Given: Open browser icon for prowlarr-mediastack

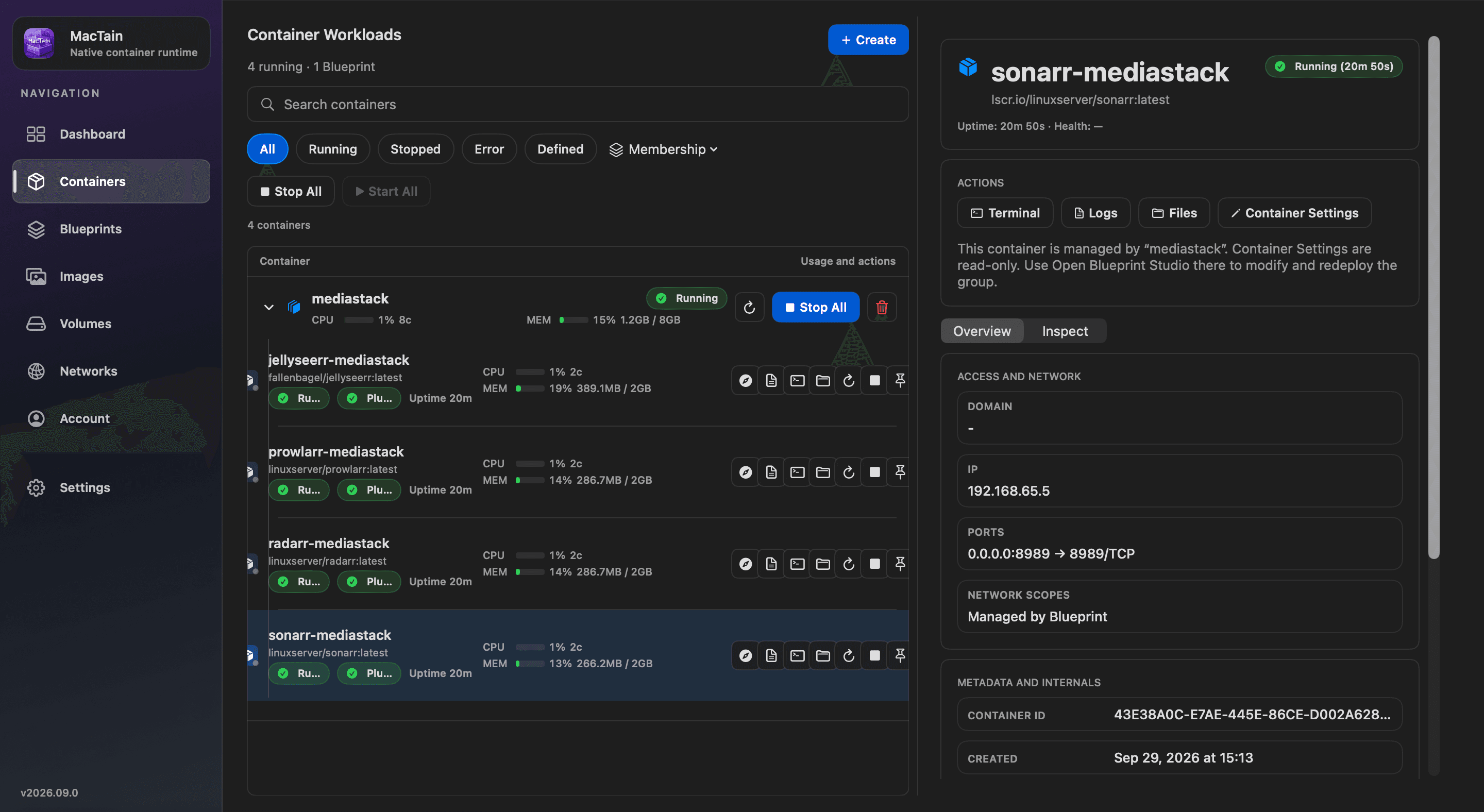Looking at the screenshot, I should (746, 472).
